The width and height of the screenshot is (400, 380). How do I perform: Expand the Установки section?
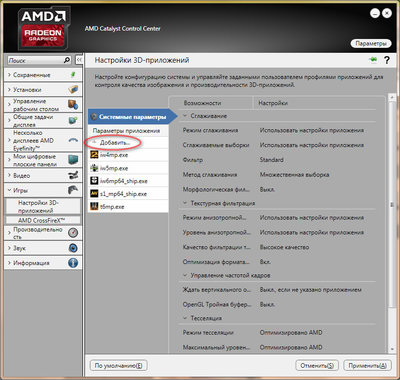[9, 90]
